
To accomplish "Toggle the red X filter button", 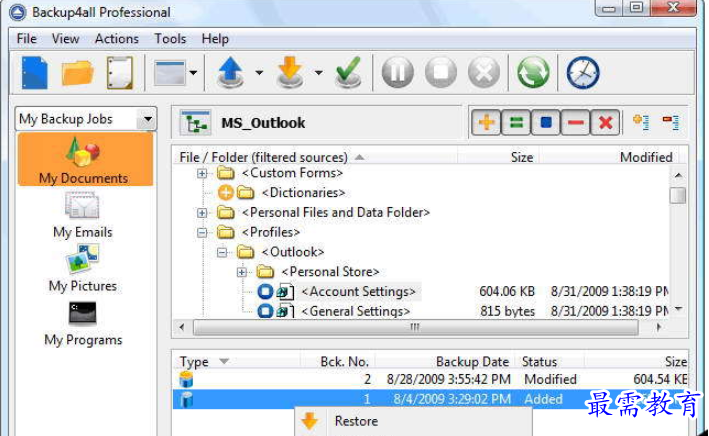I will click(605, 122).
